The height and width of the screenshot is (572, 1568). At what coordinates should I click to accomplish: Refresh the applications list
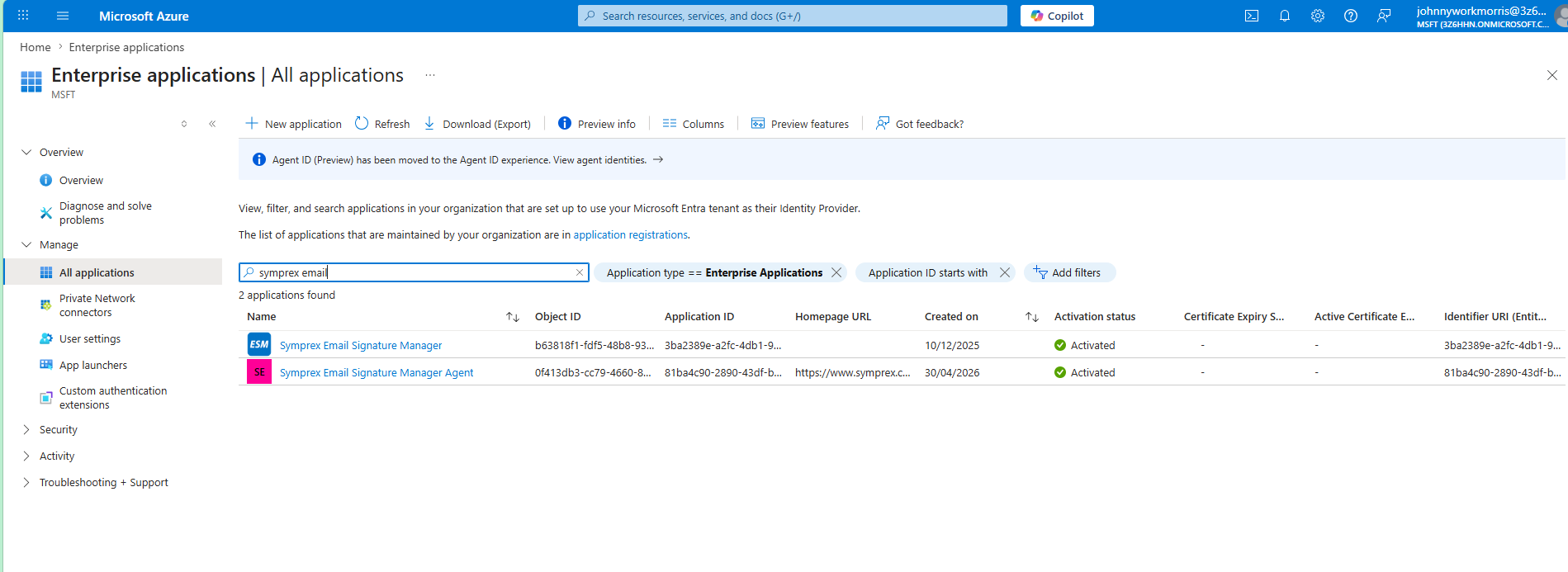coord(382,124)
